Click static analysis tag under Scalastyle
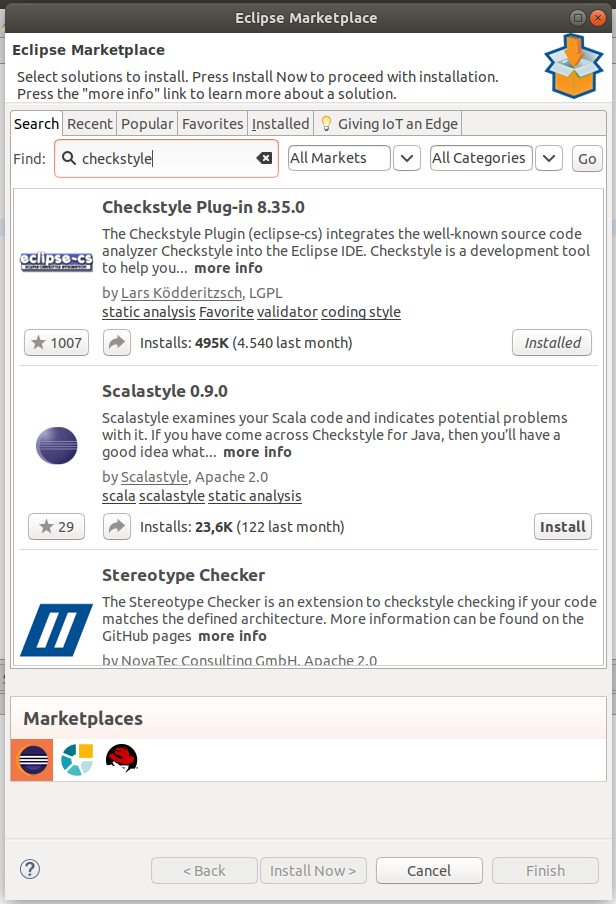Viewport: 616px width, 904px height. point(255,496)
